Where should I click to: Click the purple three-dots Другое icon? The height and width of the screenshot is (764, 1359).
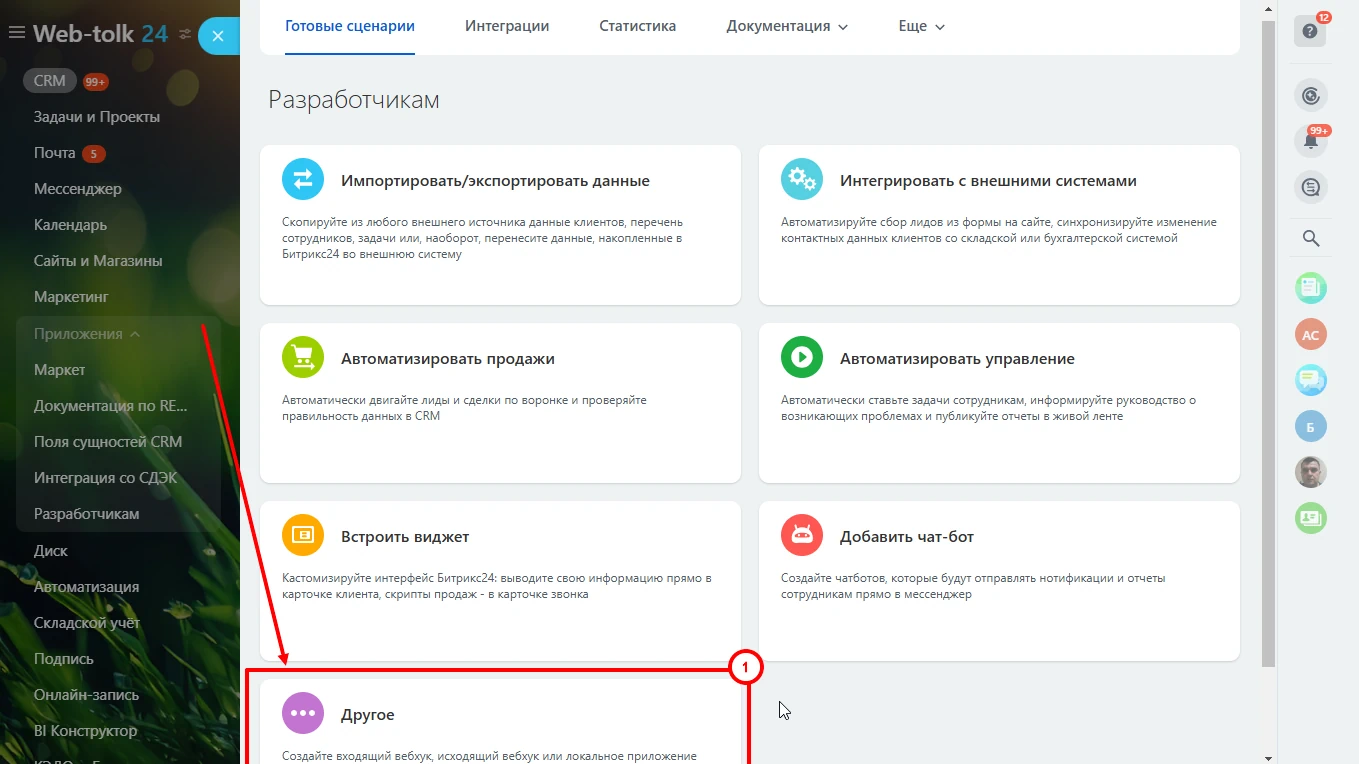click(303, 714)
